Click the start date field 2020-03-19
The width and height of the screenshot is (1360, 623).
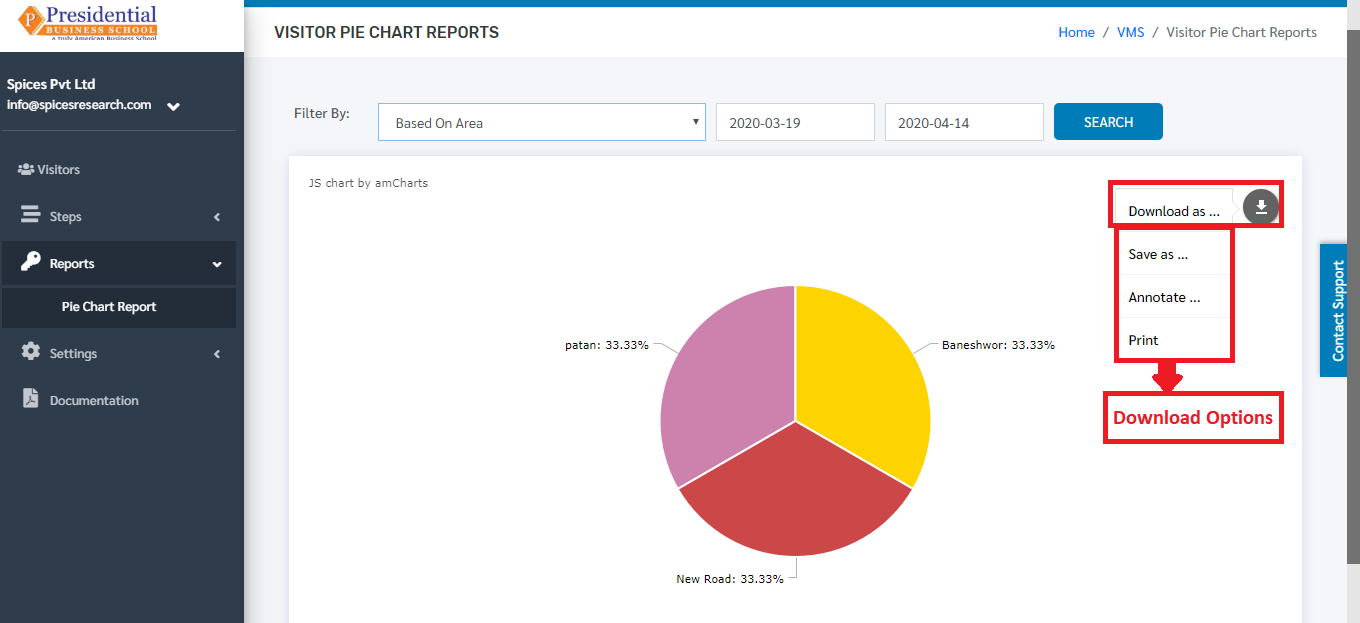pos(795,123)
